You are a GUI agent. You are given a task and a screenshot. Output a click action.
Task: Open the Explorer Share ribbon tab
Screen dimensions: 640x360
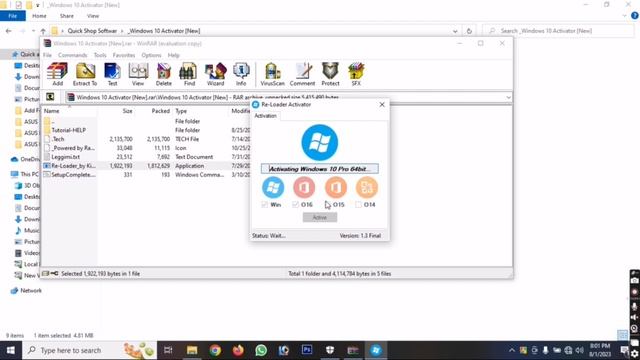pos(67,16)
